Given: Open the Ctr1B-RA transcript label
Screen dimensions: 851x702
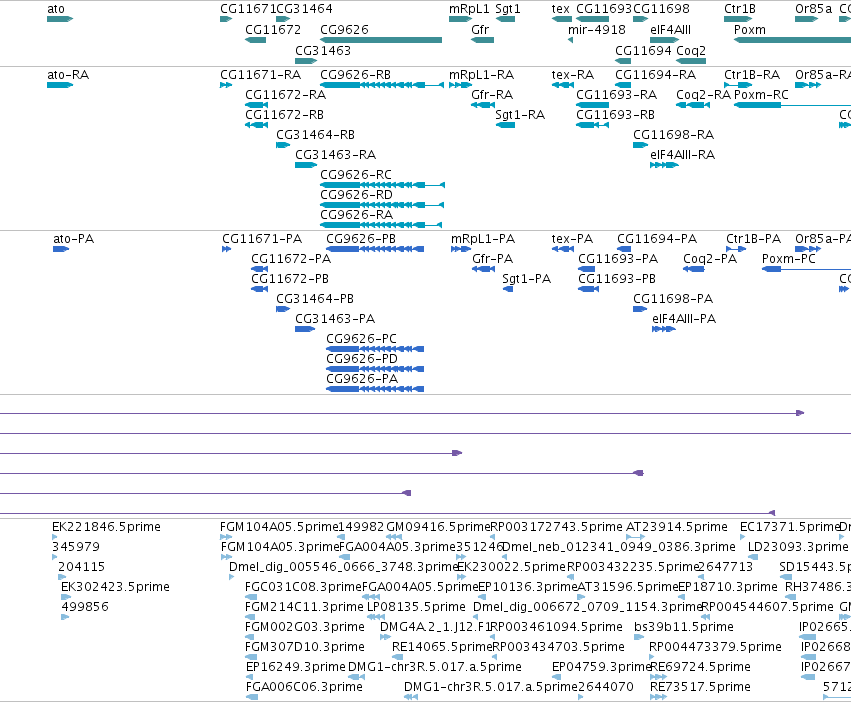Looking at the screenshot, I should [752, 74].
